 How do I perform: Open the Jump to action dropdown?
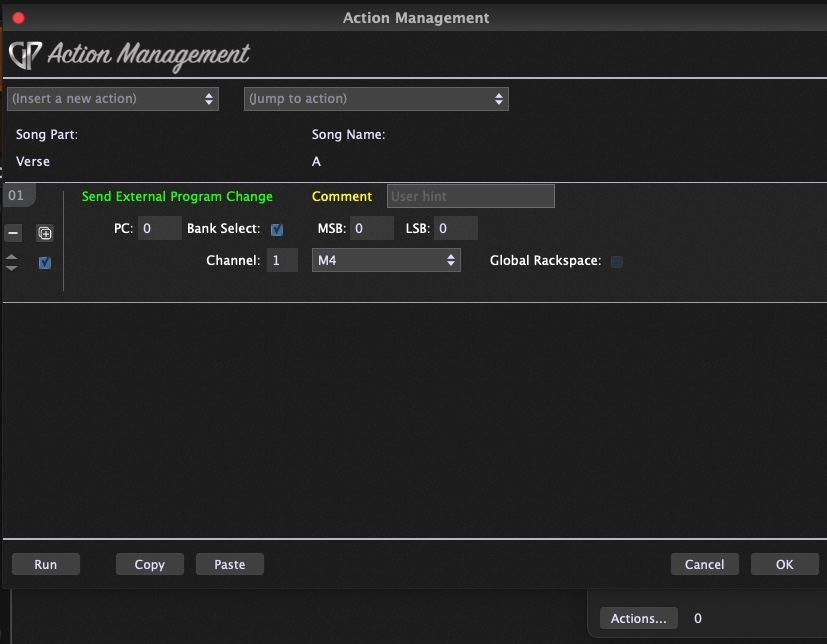pyautogui.click(x=376, y=99)
